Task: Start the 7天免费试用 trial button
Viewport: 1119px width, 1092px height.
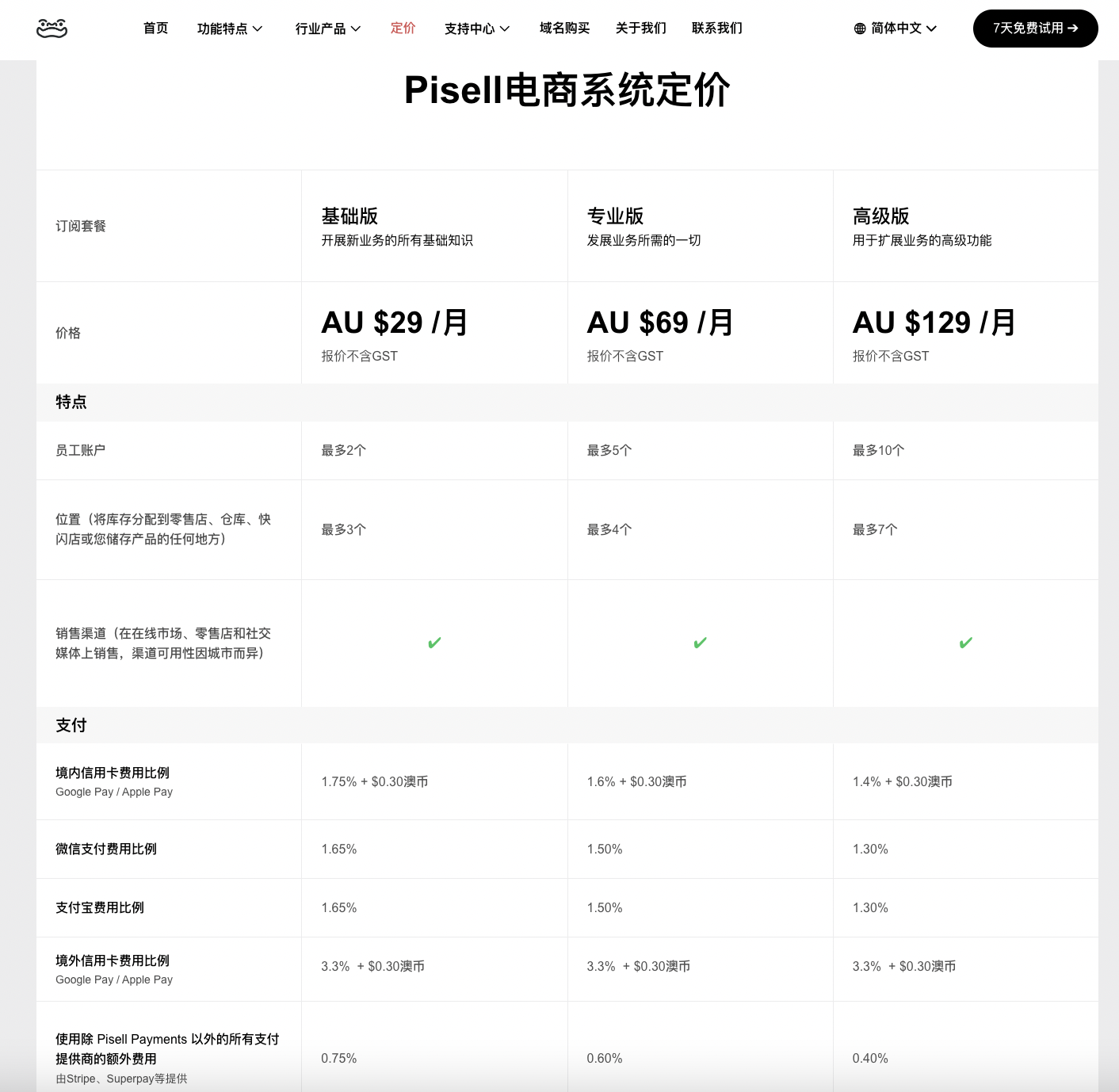Action: 1035,29
